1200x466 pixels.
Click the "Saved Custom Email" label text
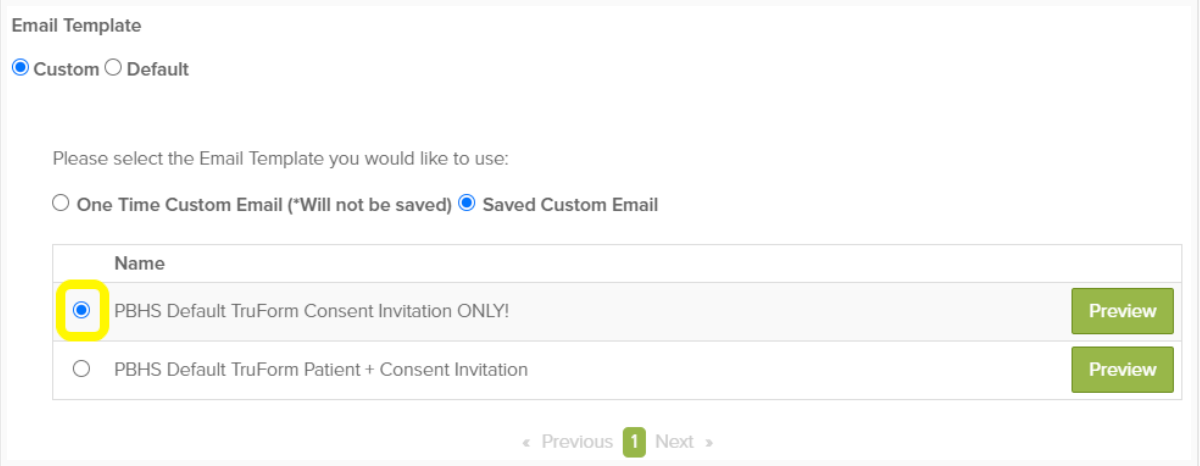pyautogui.click(x=570, y=204)
